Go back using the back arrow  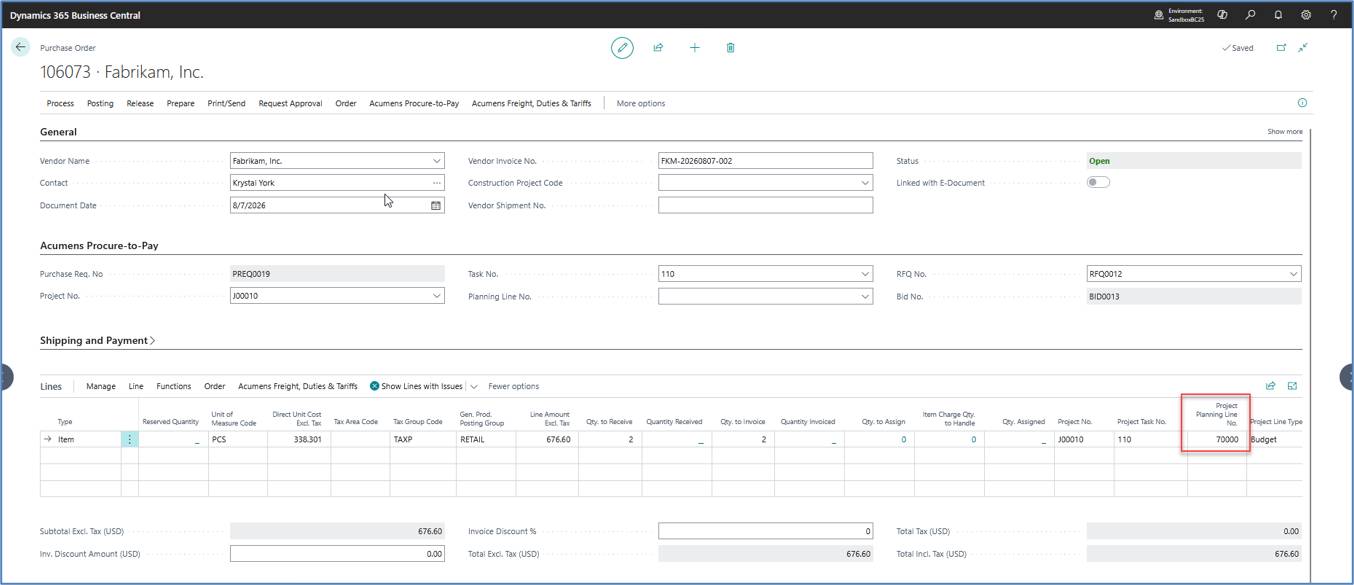tap(20, 47)
